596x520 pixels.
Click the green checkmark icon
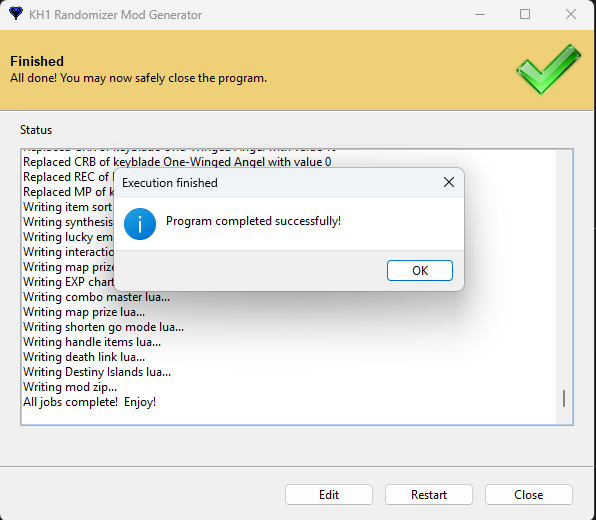548,69
